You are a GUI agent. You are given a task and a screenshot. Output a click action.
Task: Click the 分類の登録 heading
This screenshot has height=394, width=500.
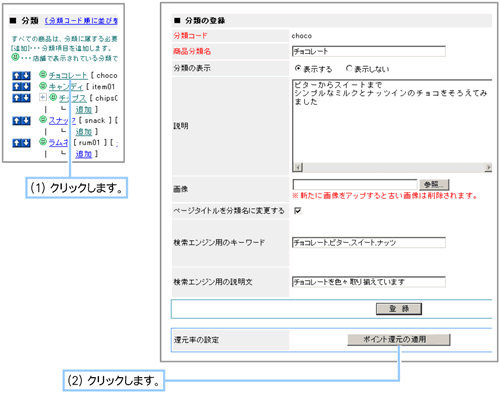pyautogui.click(x=205, y=21)
